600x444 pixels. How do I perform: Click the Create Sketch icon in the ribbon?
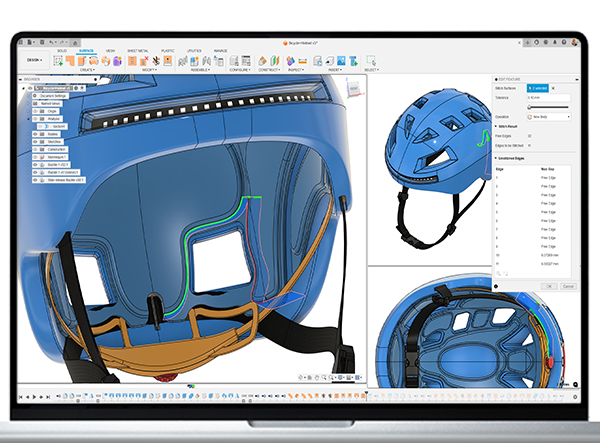click(58, 60)
